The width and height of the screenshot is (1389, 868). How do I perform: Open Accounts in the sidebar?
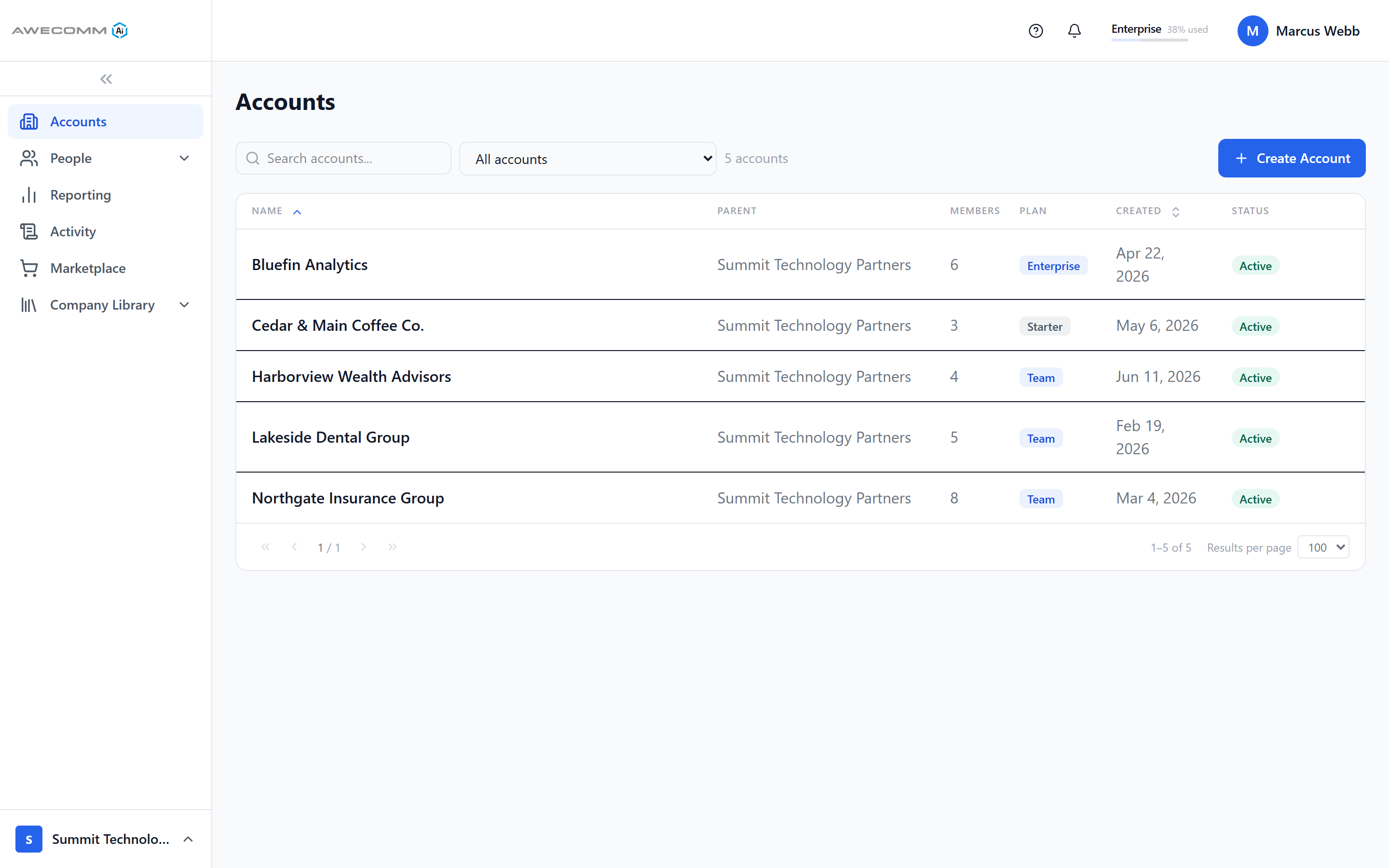pos(106,122)
